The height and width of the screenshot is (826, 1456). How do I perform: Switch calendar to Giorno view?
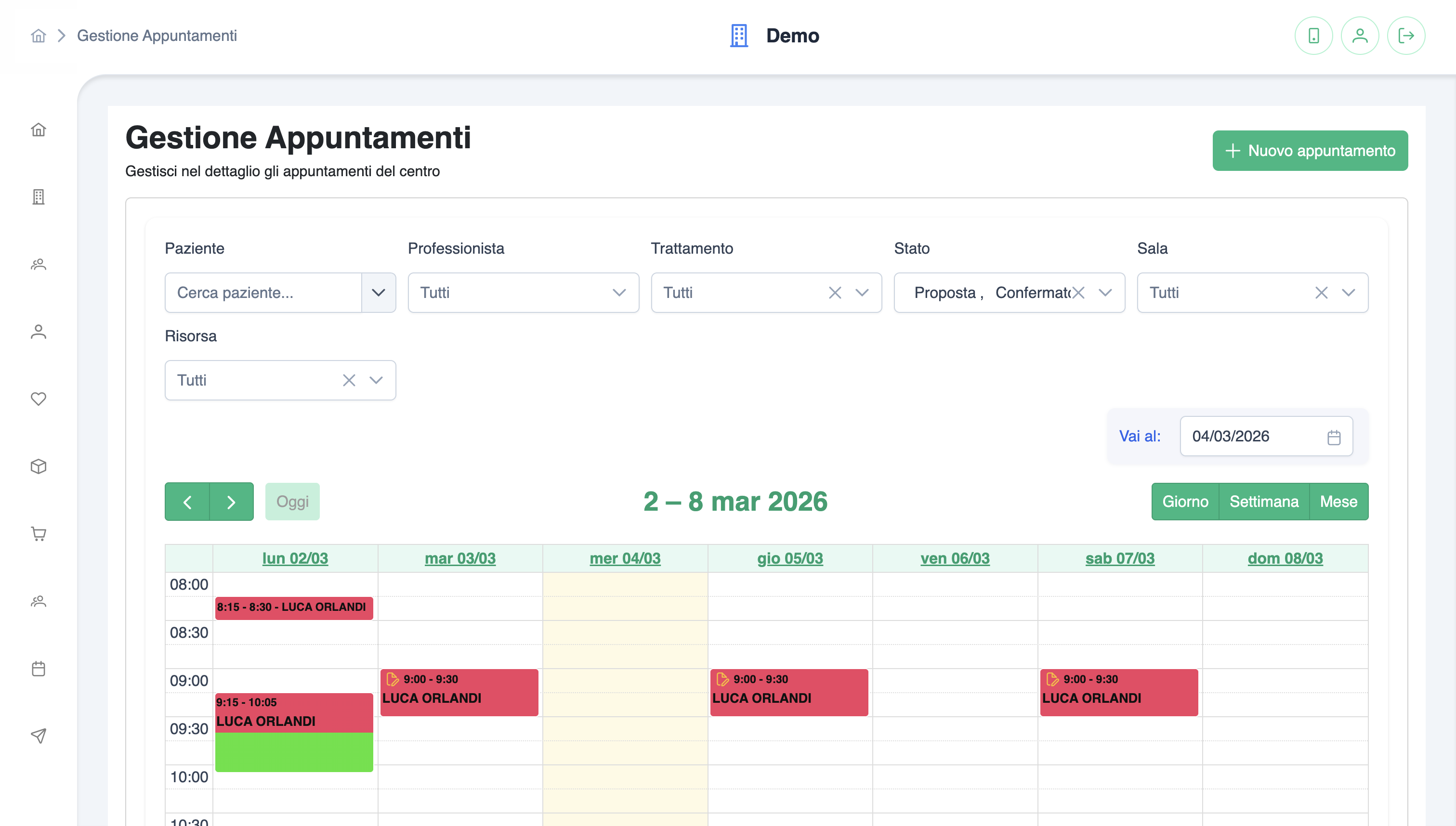pos(1185,502)
